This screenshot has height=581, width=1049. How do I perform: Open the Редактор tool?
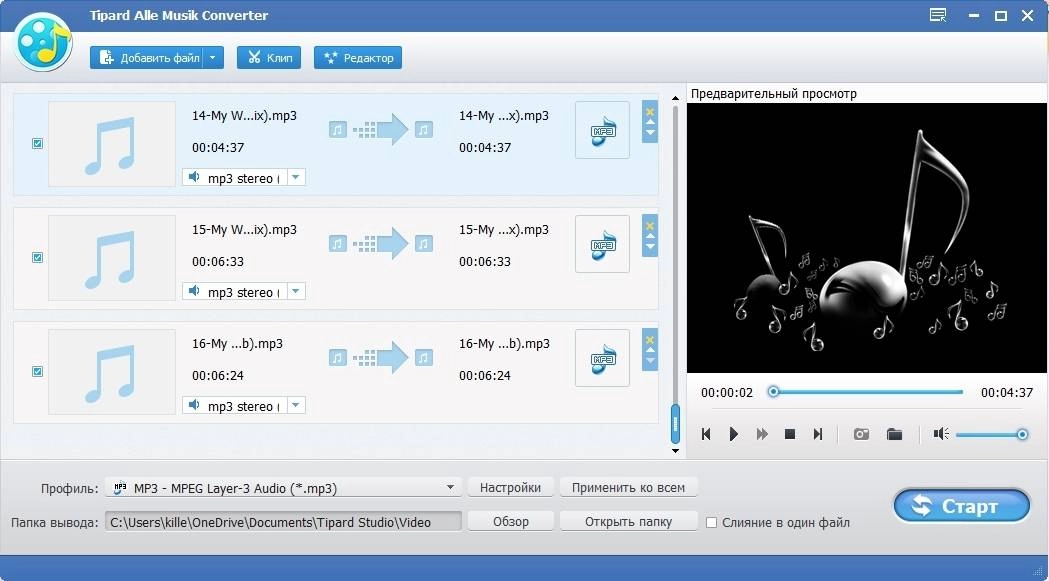pos(358,58)
